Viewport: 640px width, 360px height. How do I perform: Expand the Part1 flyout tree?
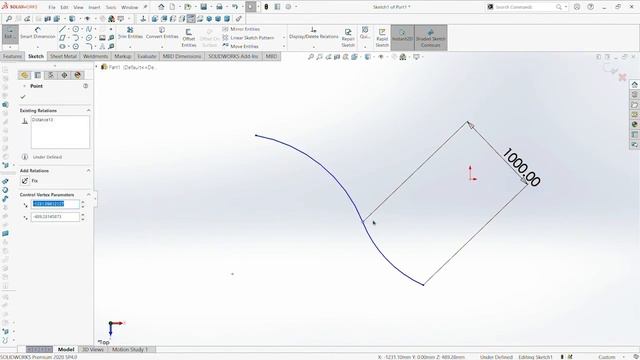coord(97,67)
